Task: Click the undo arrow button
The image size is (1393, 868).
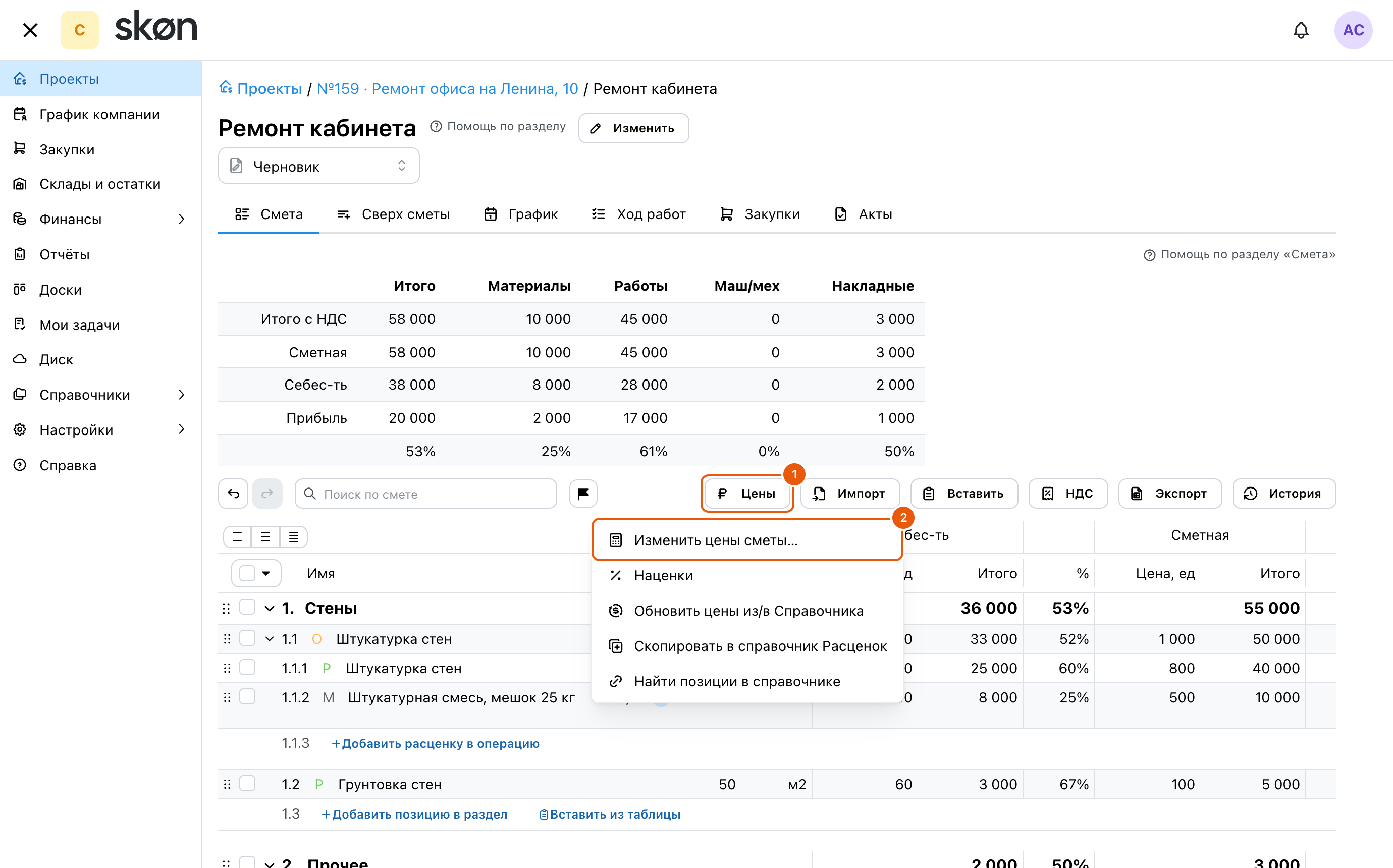Action: tap(233, 493)
